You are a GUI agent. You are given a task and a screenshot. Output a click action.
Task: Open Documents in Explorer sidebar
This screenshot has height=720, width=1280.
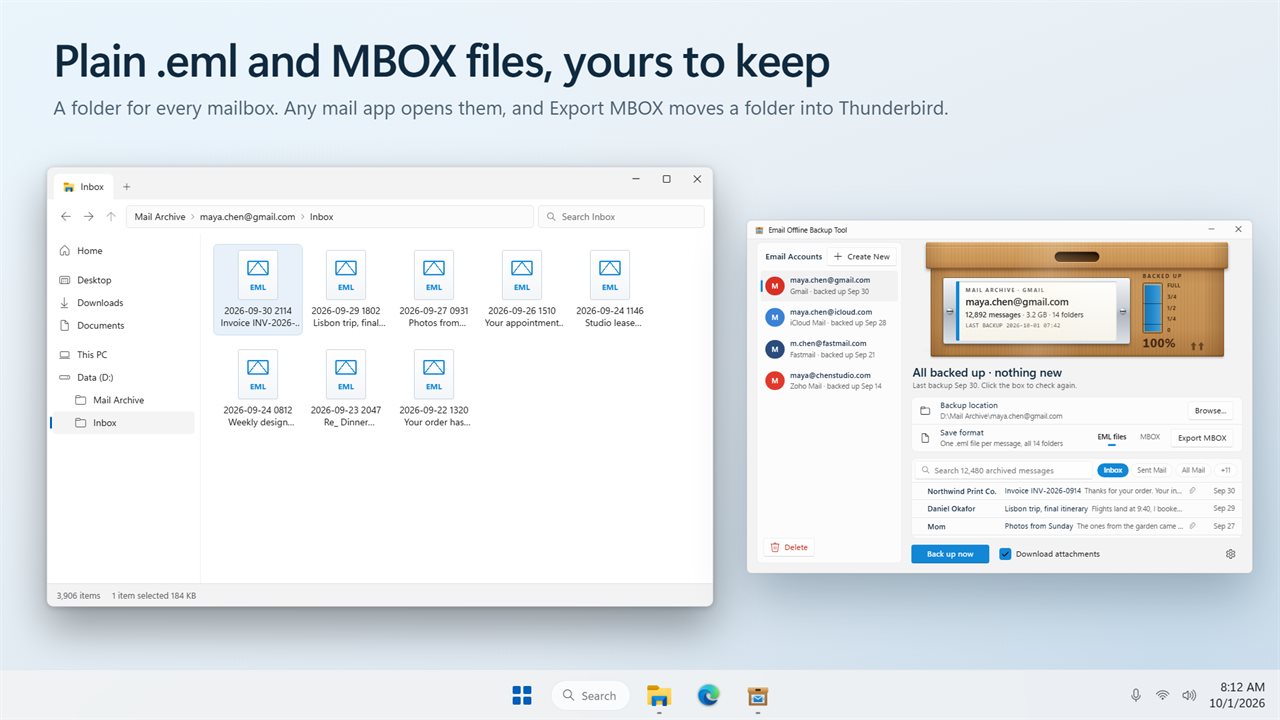pos(122,326)
